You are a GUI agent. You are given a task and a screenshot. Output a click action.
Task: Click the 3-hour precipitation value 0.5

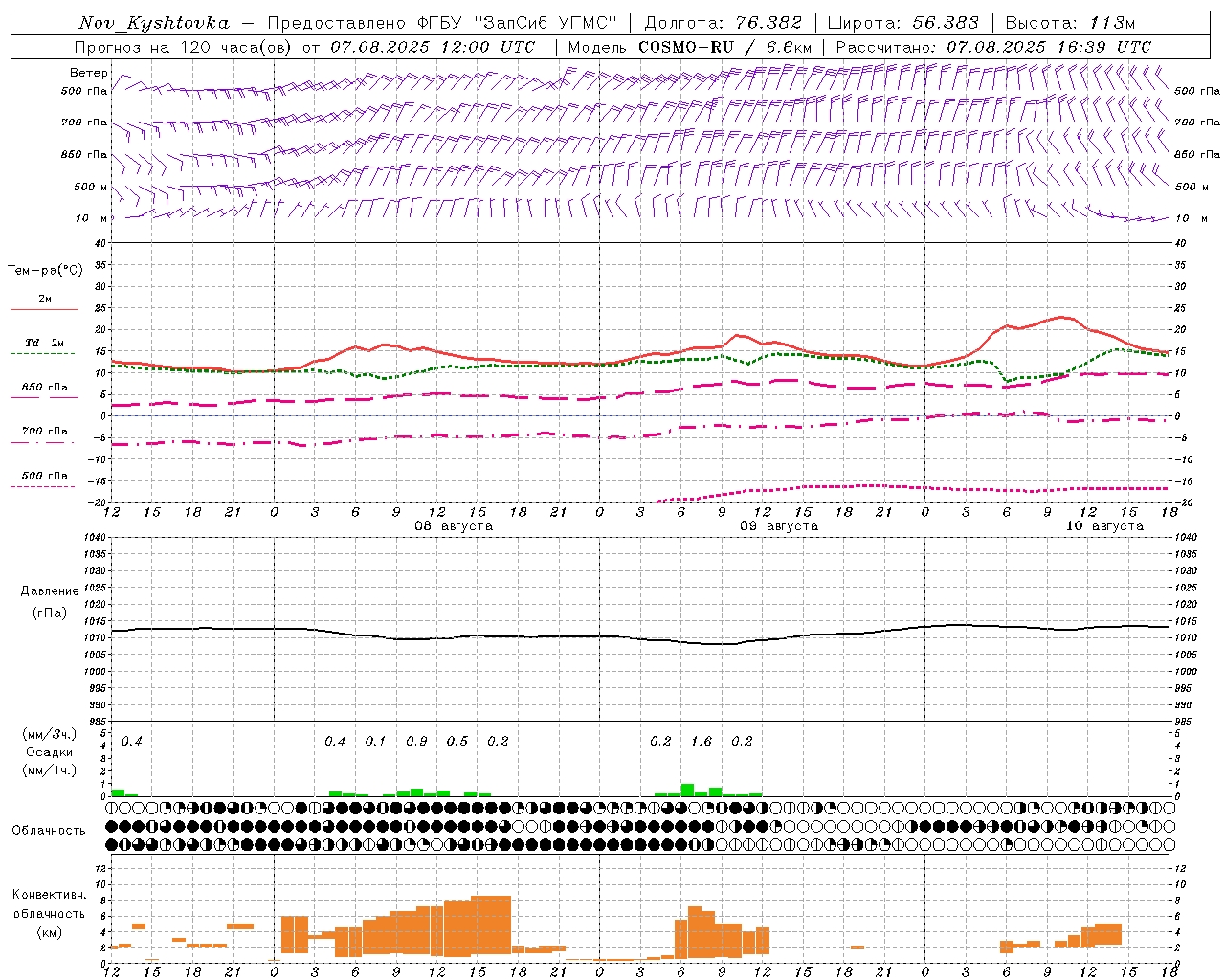[457, 742]
